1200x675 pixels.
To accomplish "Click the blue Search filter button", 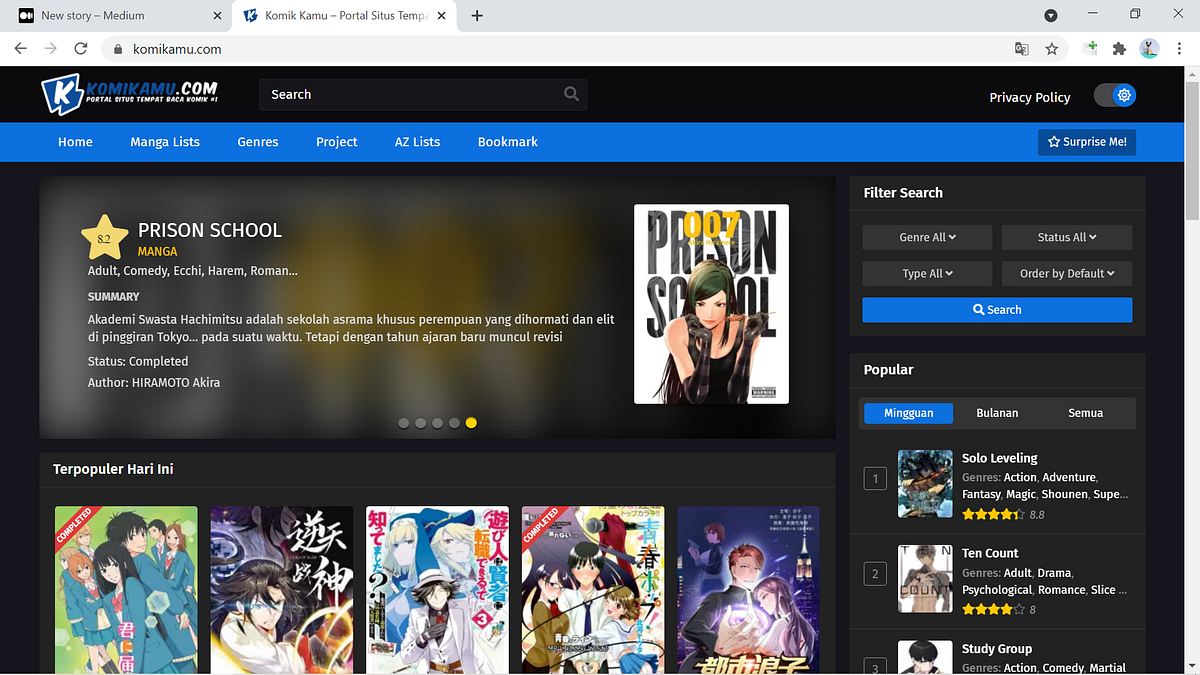I will pyautogui.click(x=997, y=310).
